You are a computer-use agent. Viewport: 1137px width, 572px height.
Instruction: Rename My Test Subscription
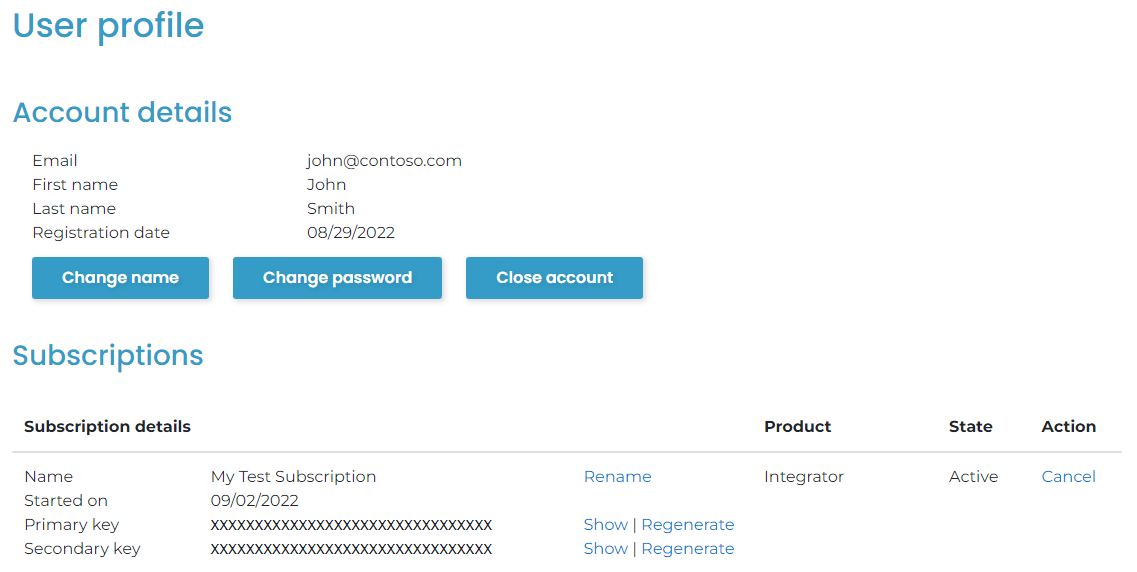pyautogui.click(x=617, y=477)
